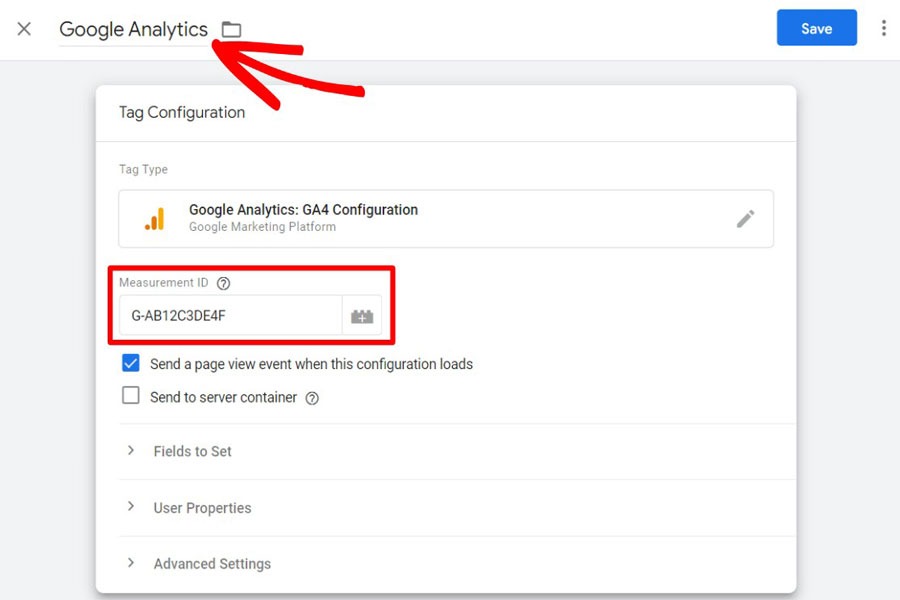Click the Send a page view event label text
Image resolution: width=900 pixels, height=600 pixels.
pos(311,365)
